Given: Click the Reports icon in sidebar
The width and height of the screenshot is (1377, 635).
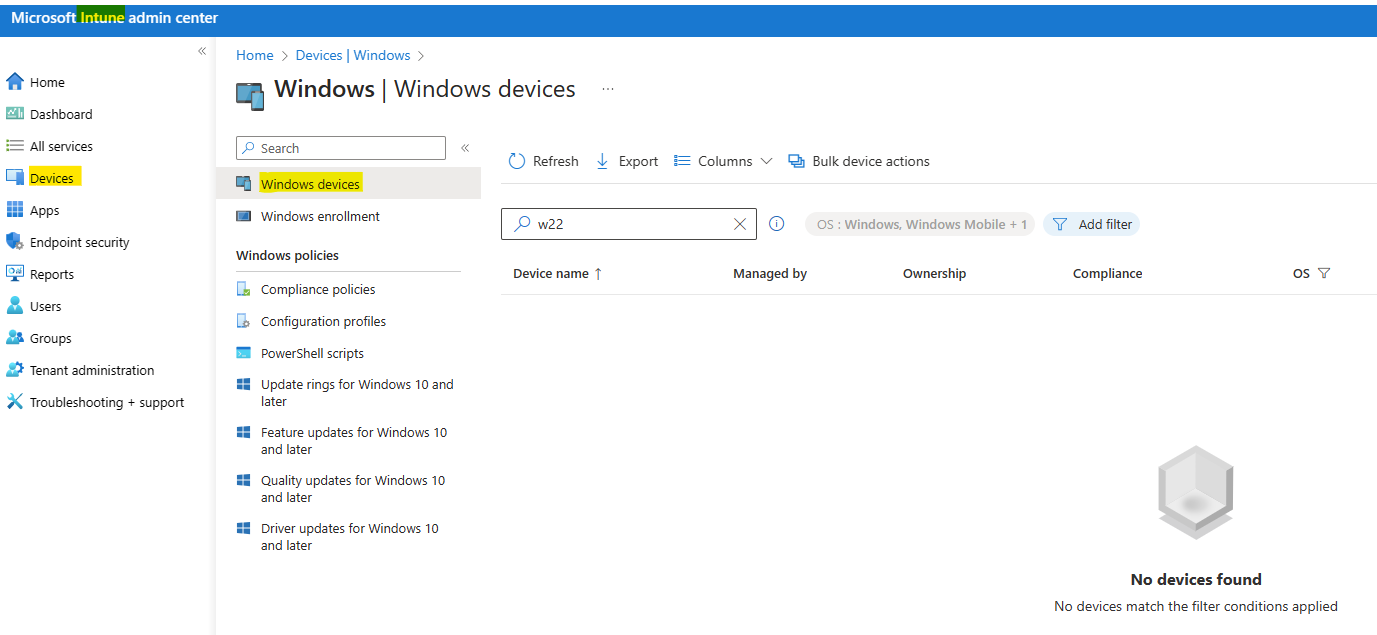Looking at the screenshot, I should pos(14,274).
